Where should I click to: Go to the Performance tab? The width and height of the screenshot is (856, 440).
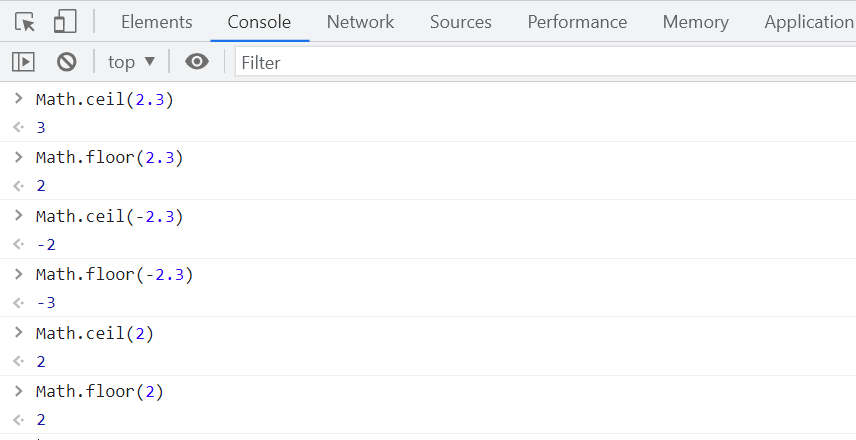coord(577,22)
